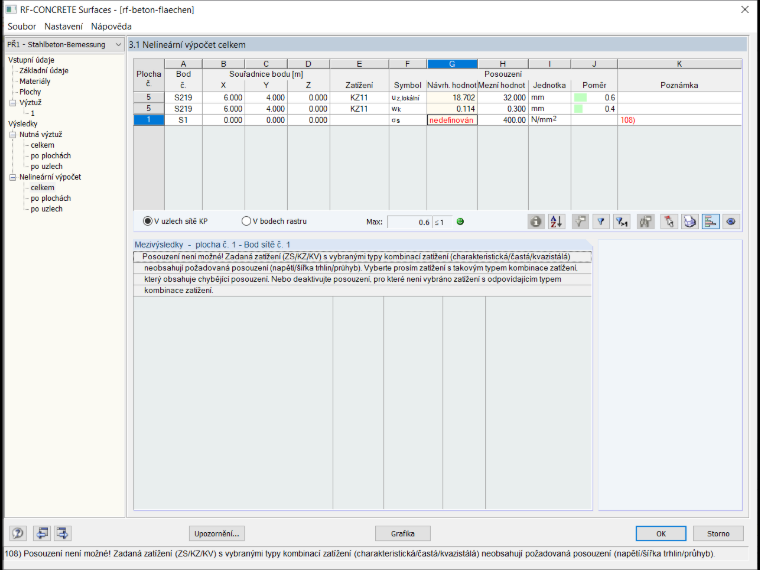Open help with the question mark button
This screenshot has width=760, height=570.
click(x=18, y=534)
